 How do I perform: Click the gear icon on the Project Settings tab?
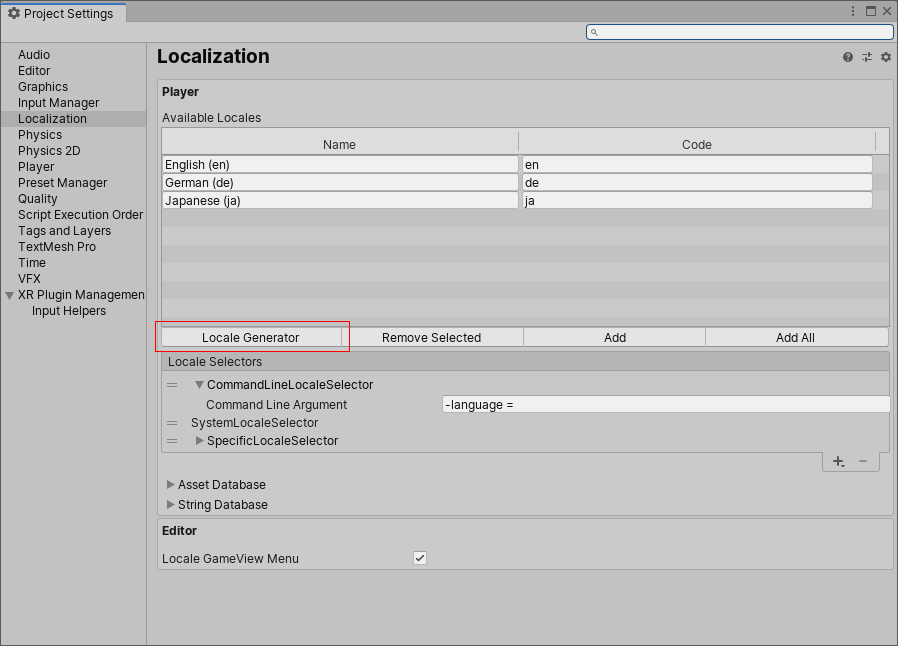tap(14, 14)
